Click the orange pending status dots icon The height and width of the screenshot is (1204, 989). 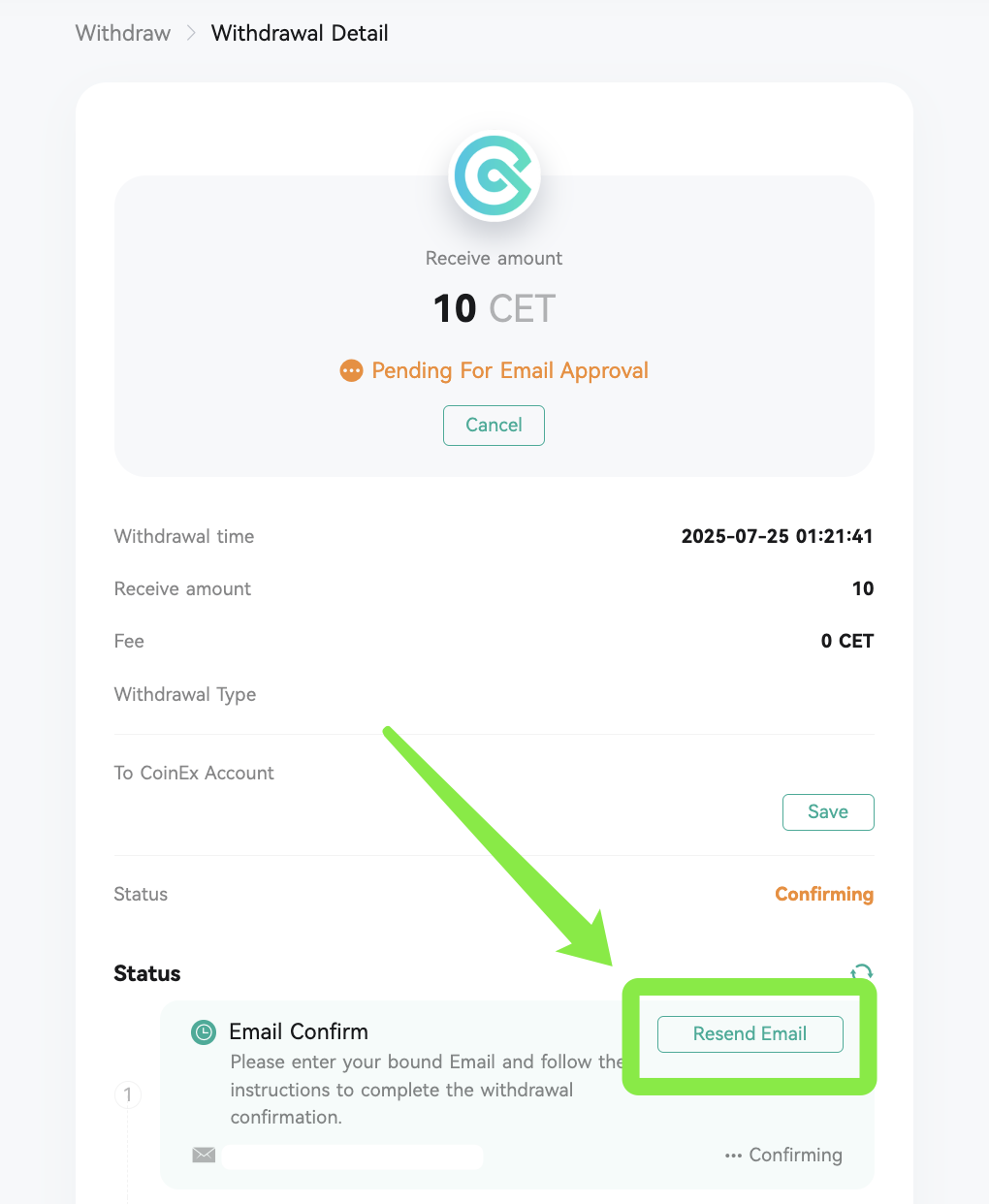click(x=350, y=370)
